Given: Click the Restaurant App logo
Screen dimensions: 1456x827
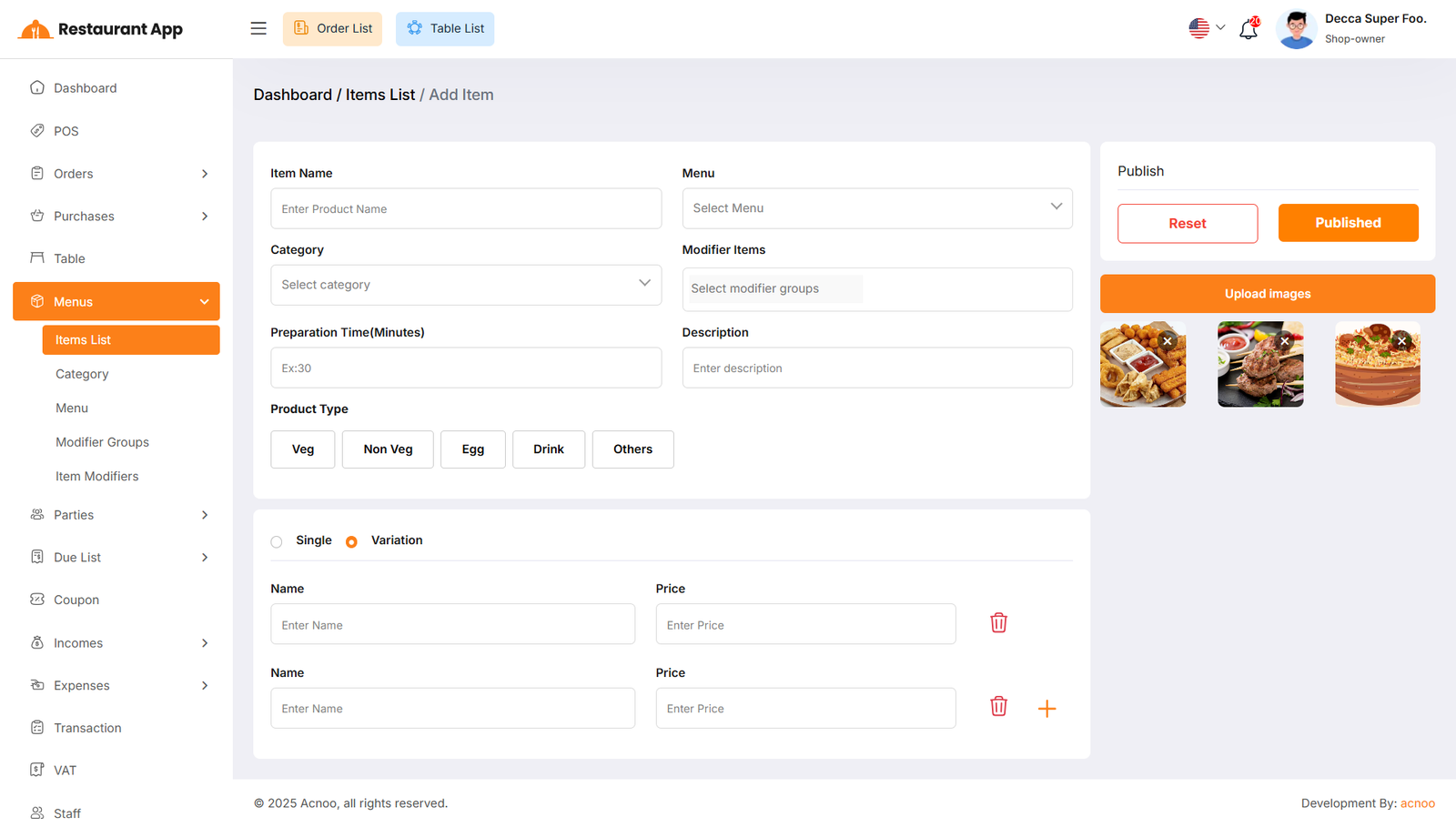Looking at the screenshot, I should pyautogui.click(x=100, y=29).
